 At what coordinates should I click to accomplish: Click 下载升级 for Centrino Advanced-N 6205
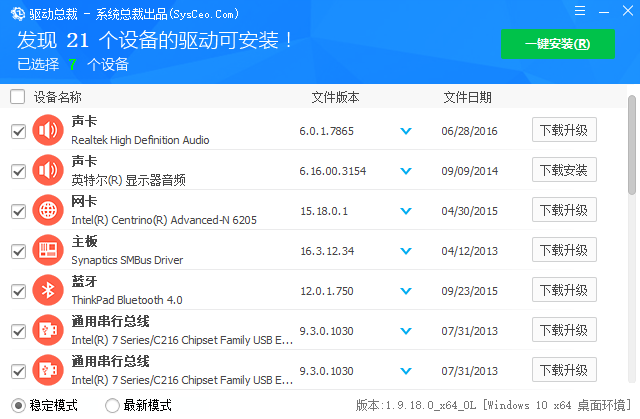[x=564, y=210]
